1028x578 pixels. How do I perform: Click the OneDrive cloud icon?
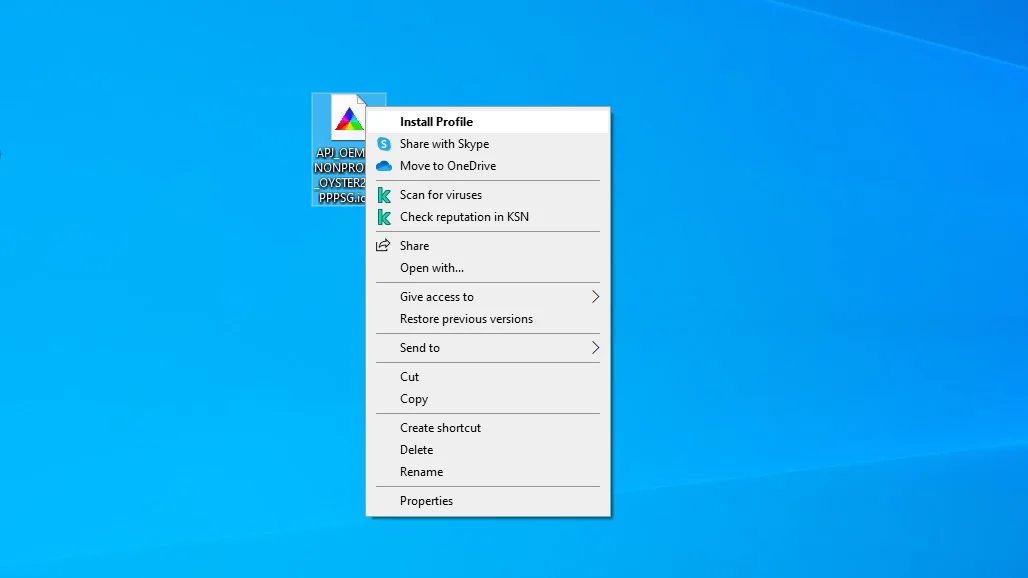coord(384,166)
